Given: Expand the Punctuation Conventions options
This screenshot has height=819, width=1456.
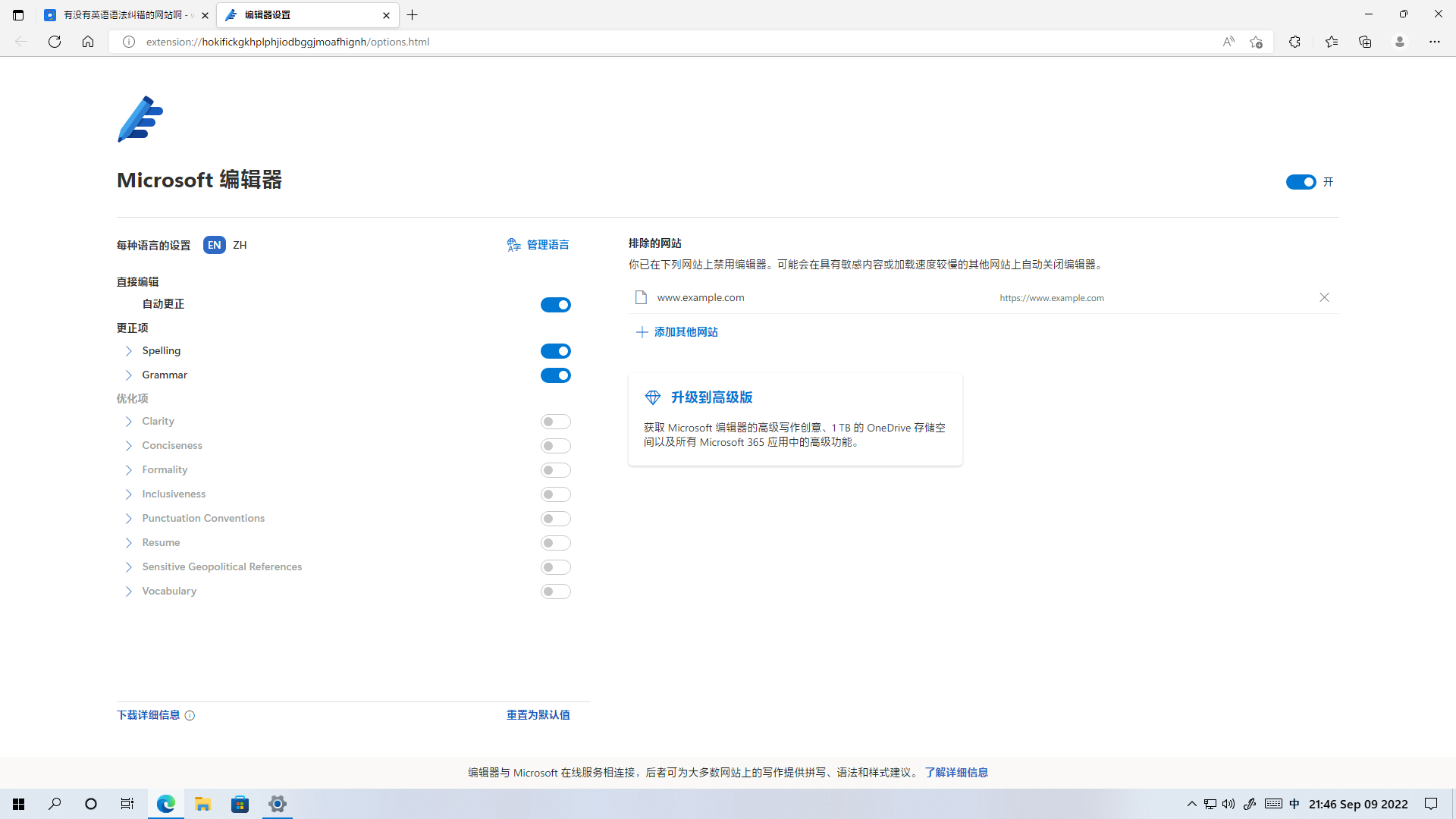Looking at the screenshot, I should tap(128, 519).
